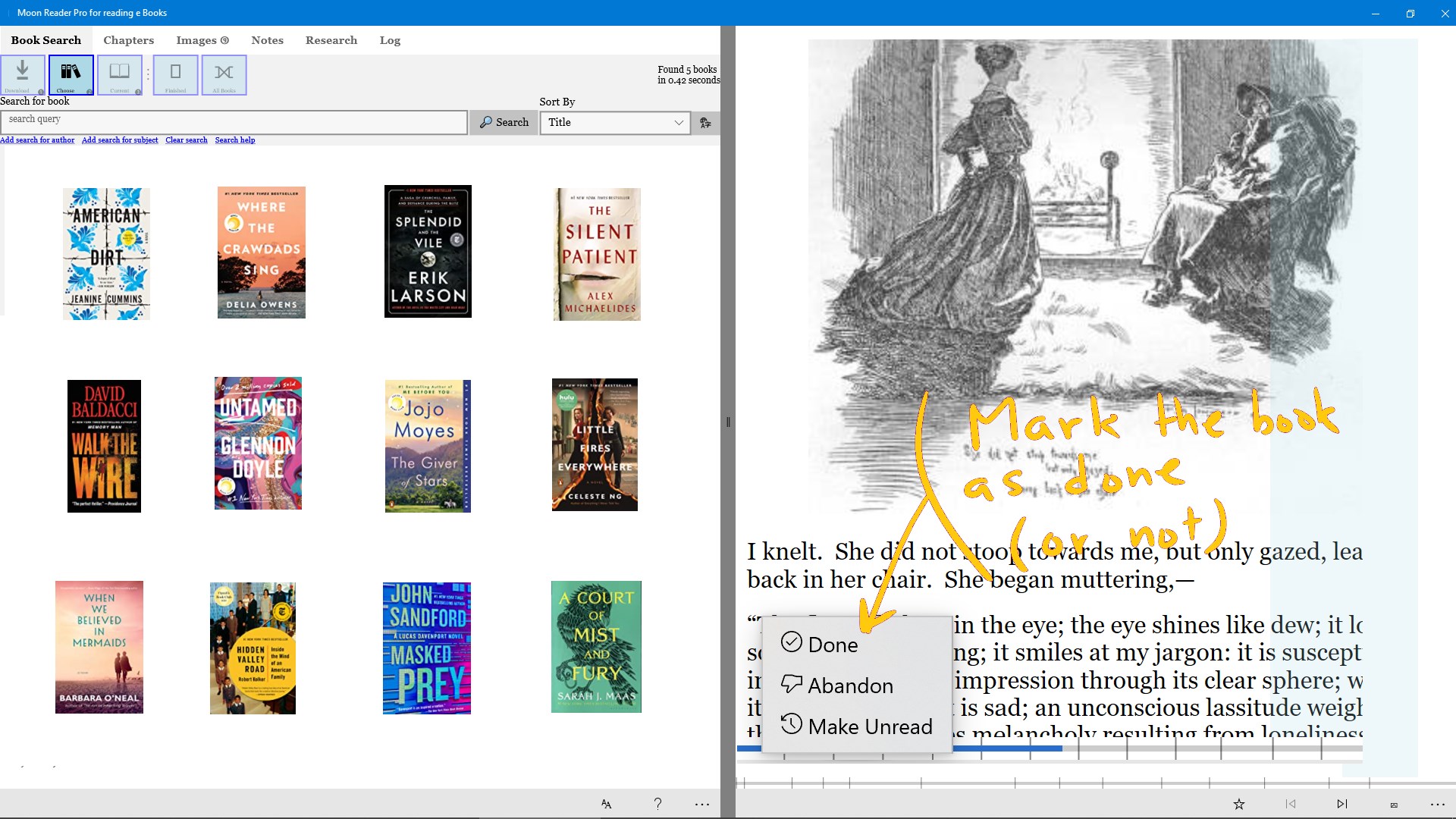Select the Choose bookshelf icon
Viewport: 1456px width, 819px height.
click(x=71, y=74)
